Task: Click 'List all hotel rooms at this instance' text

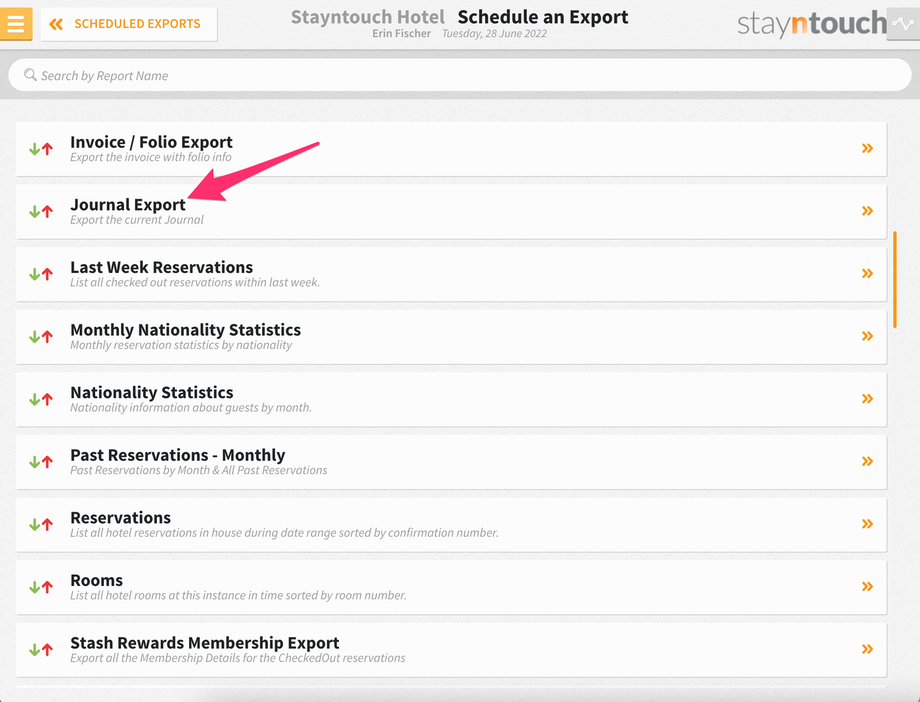Action: click(238, 596)
